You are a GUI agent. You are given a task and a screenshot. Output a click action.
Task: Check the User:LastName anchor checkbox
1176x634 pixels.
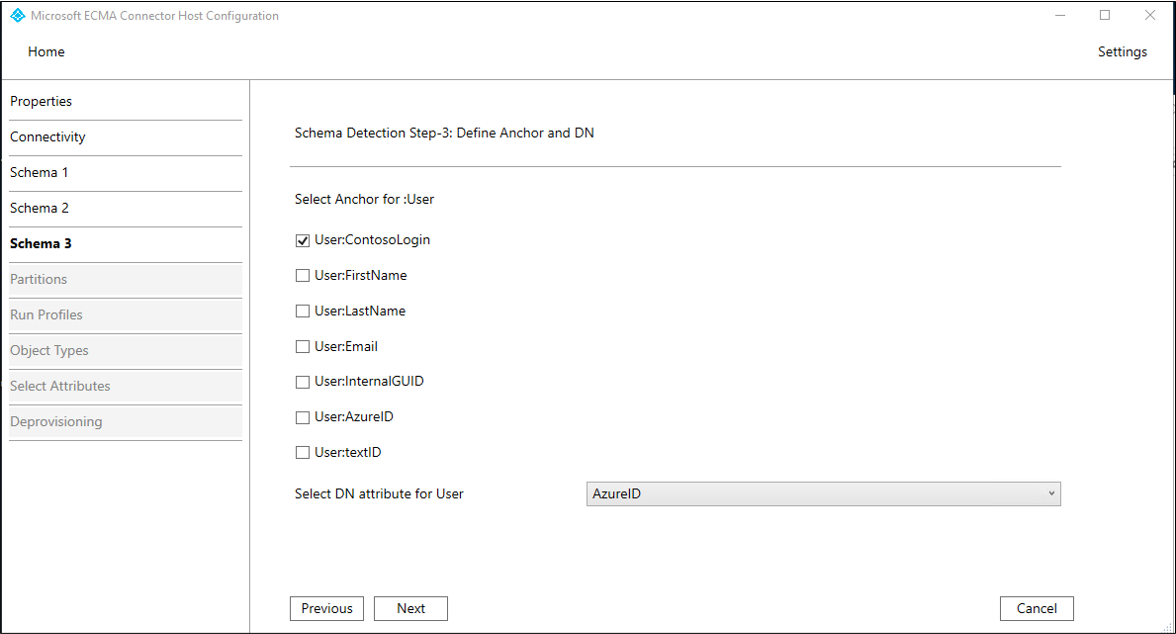(303, 312)
